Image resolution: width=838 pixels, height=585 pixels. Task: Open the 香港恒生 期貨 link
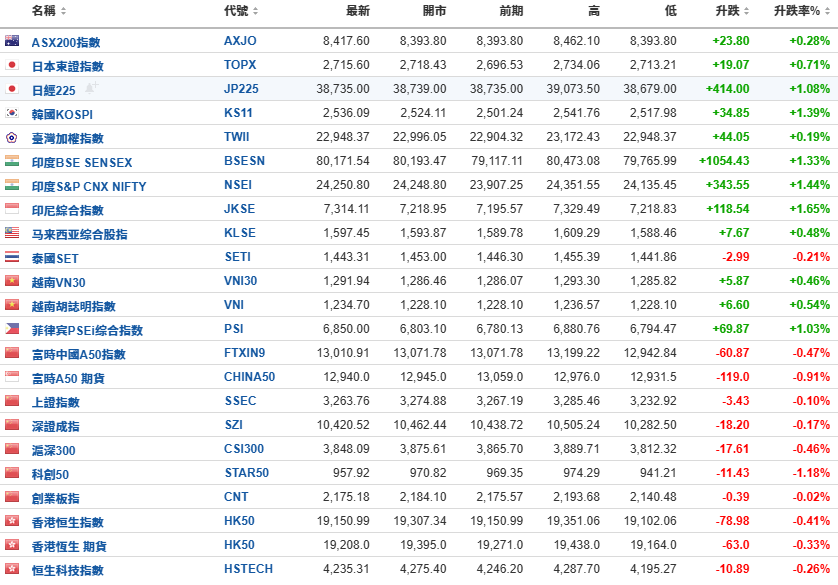coord(69,546)
